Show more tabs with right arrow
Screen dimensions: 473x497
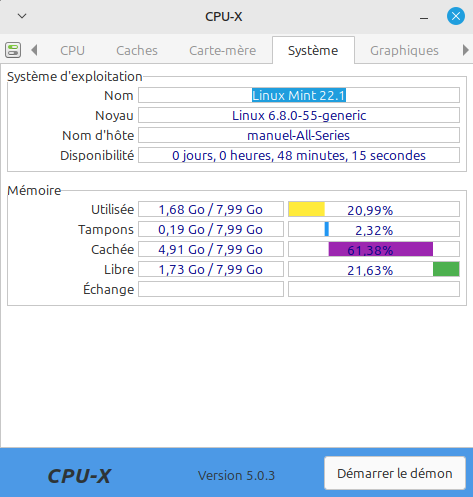(x=465, y=50)
